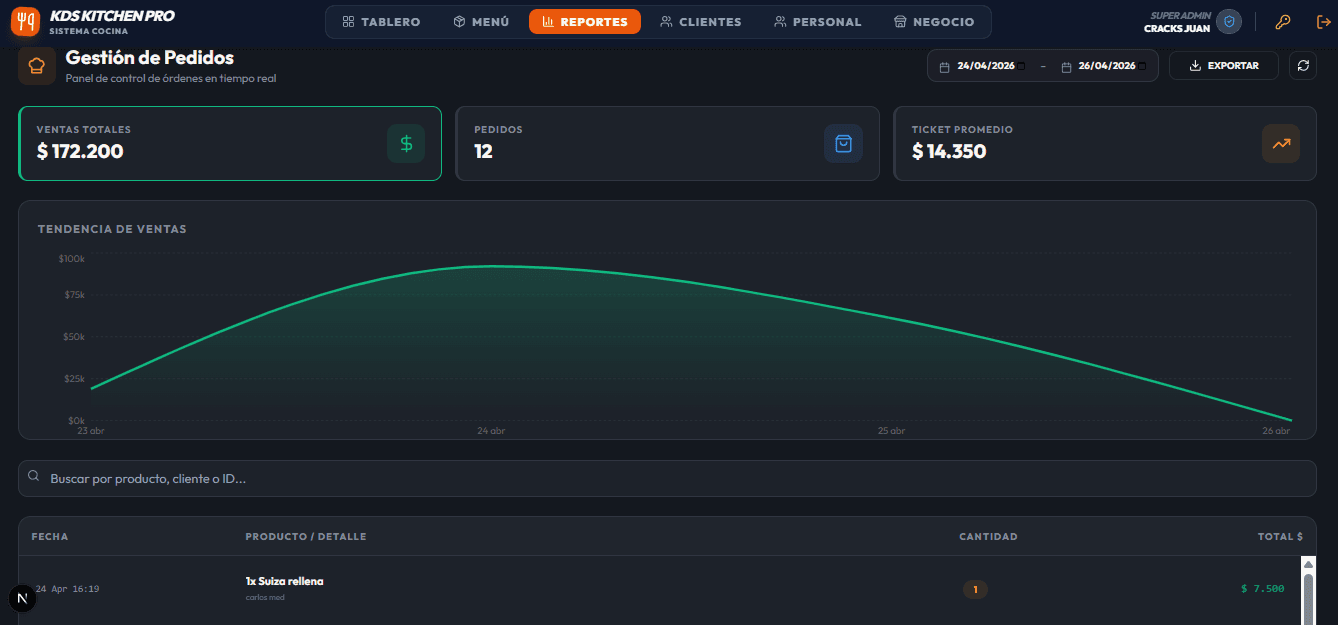This screenshot has width=1338, height=625.
Task: Click the KDS Kitchen Pro fork logo
Action: 26,21
